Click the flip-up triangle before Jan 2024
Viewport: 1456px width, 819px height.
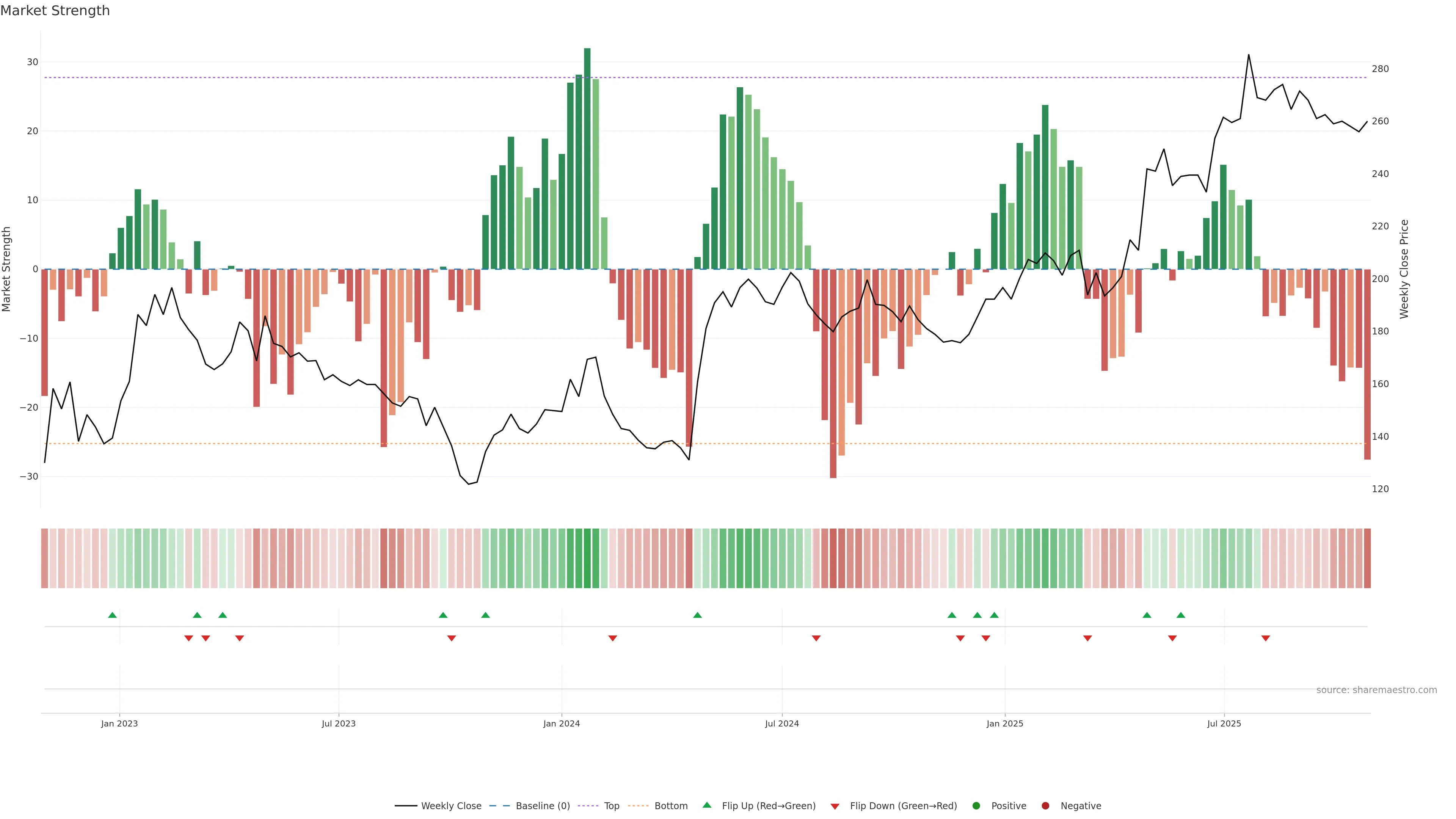[485, 615]
